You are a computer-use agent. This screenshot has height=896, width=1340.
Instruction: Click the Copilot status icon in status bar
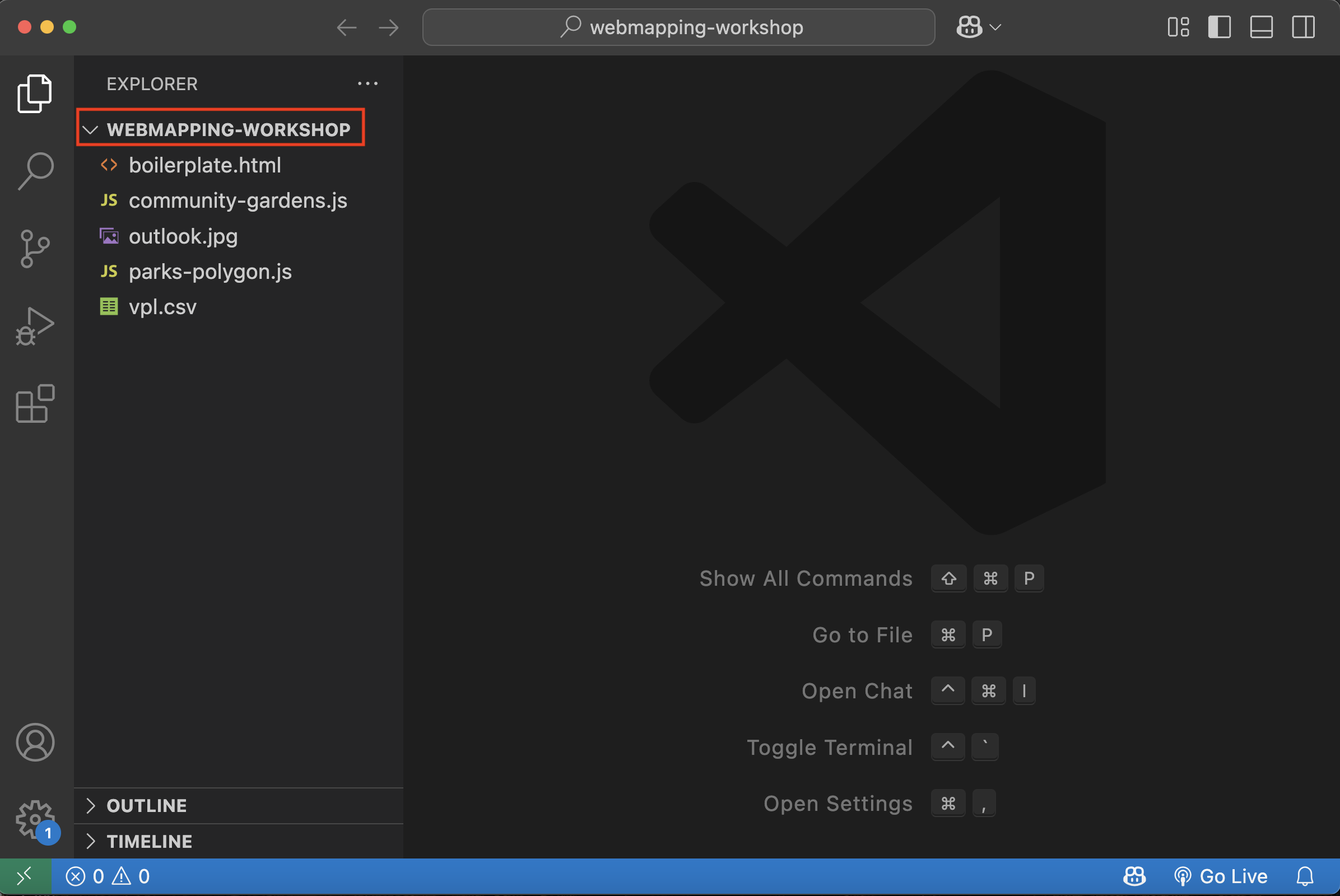(1134, 876)
